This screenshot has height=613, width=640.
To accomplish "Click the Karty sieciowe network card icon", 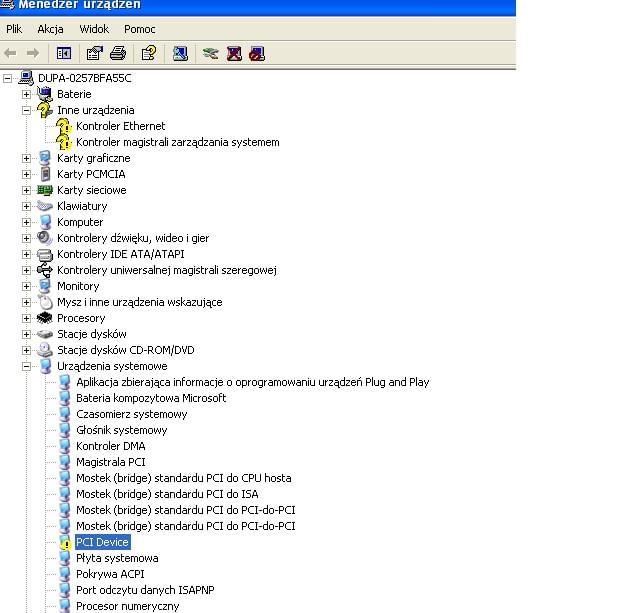I will [45, 190].
